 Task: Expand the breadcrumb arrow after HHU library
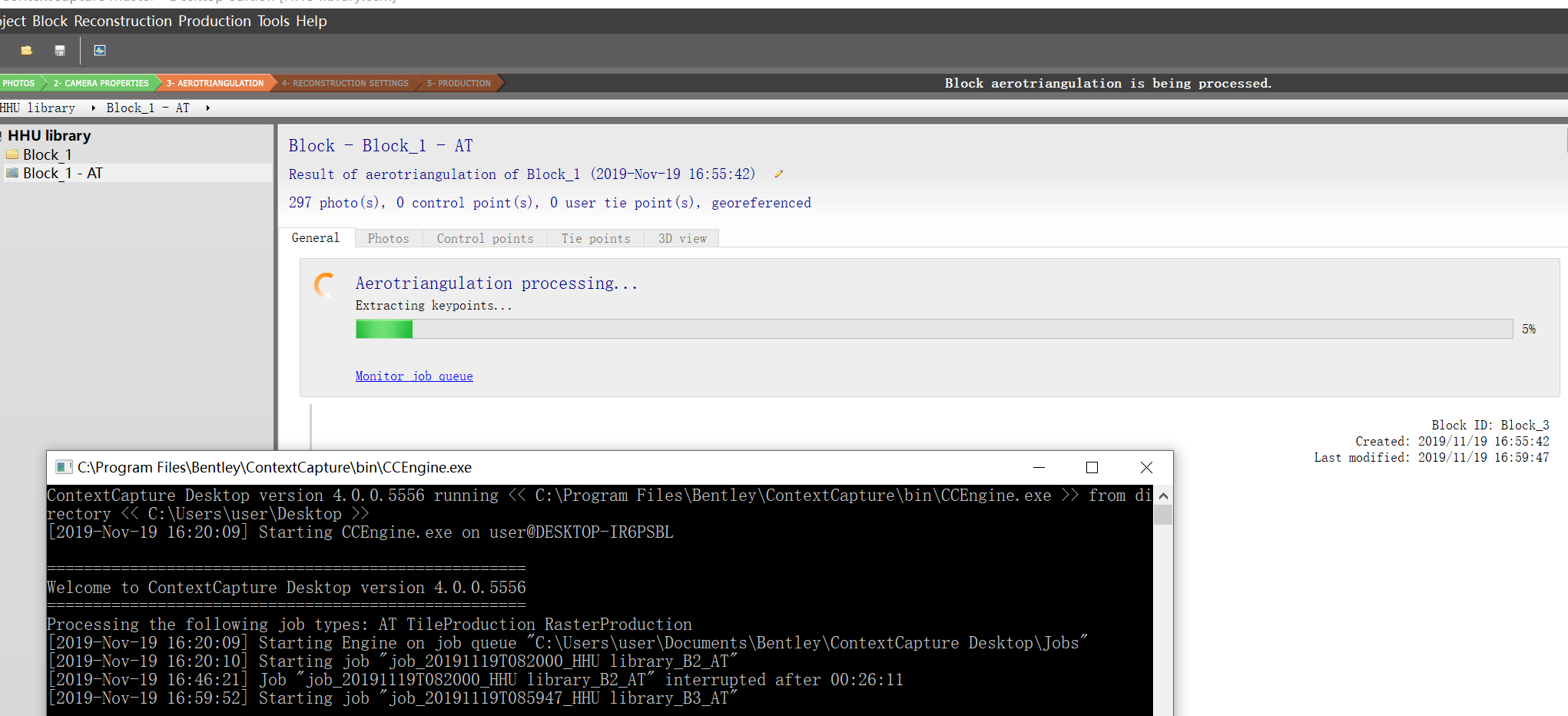point(93,108)
